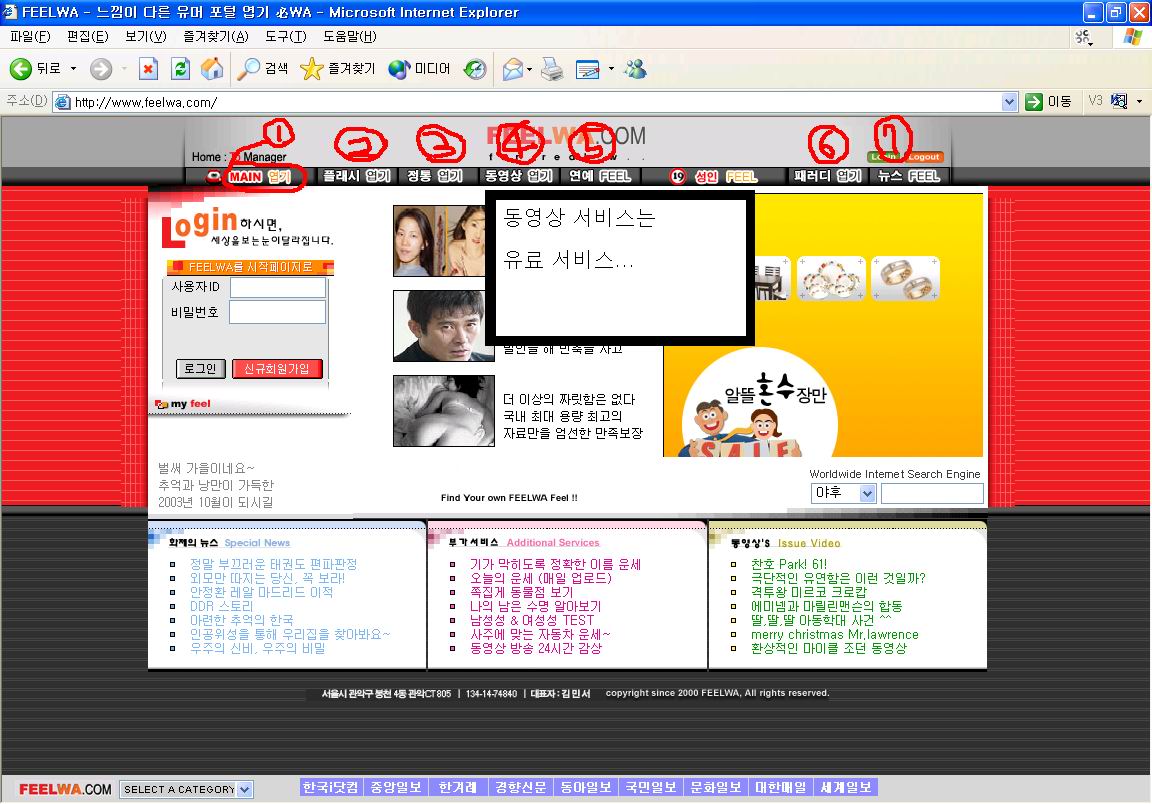Stop page loading with the X icon
Image resolution: width=1152 pixels, height=804 pixels.
point(148,69)
